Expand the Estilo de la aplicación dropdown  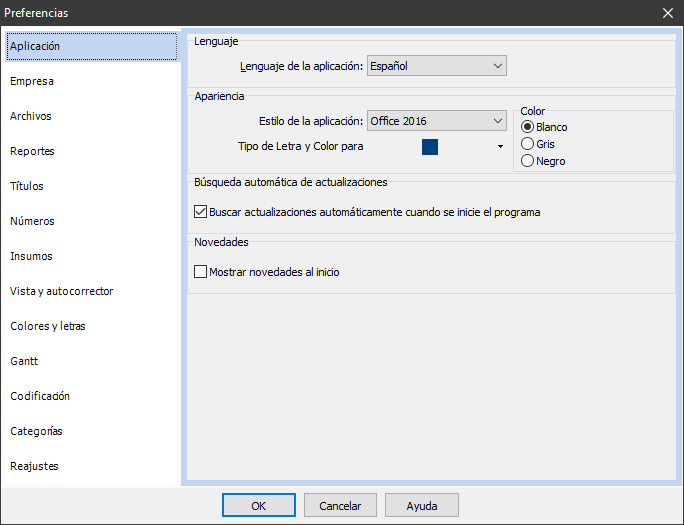(x=437, y=121)
